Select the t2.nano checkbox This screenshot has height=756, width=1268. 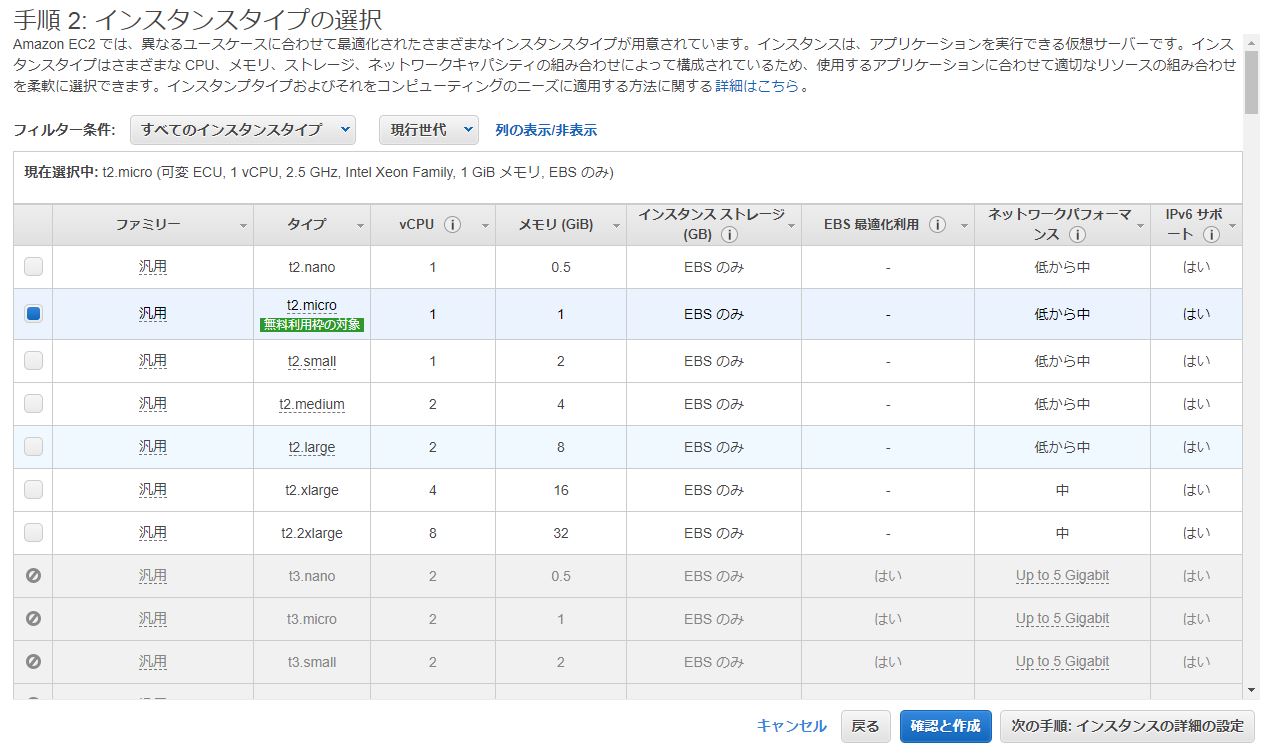[33, 267]
